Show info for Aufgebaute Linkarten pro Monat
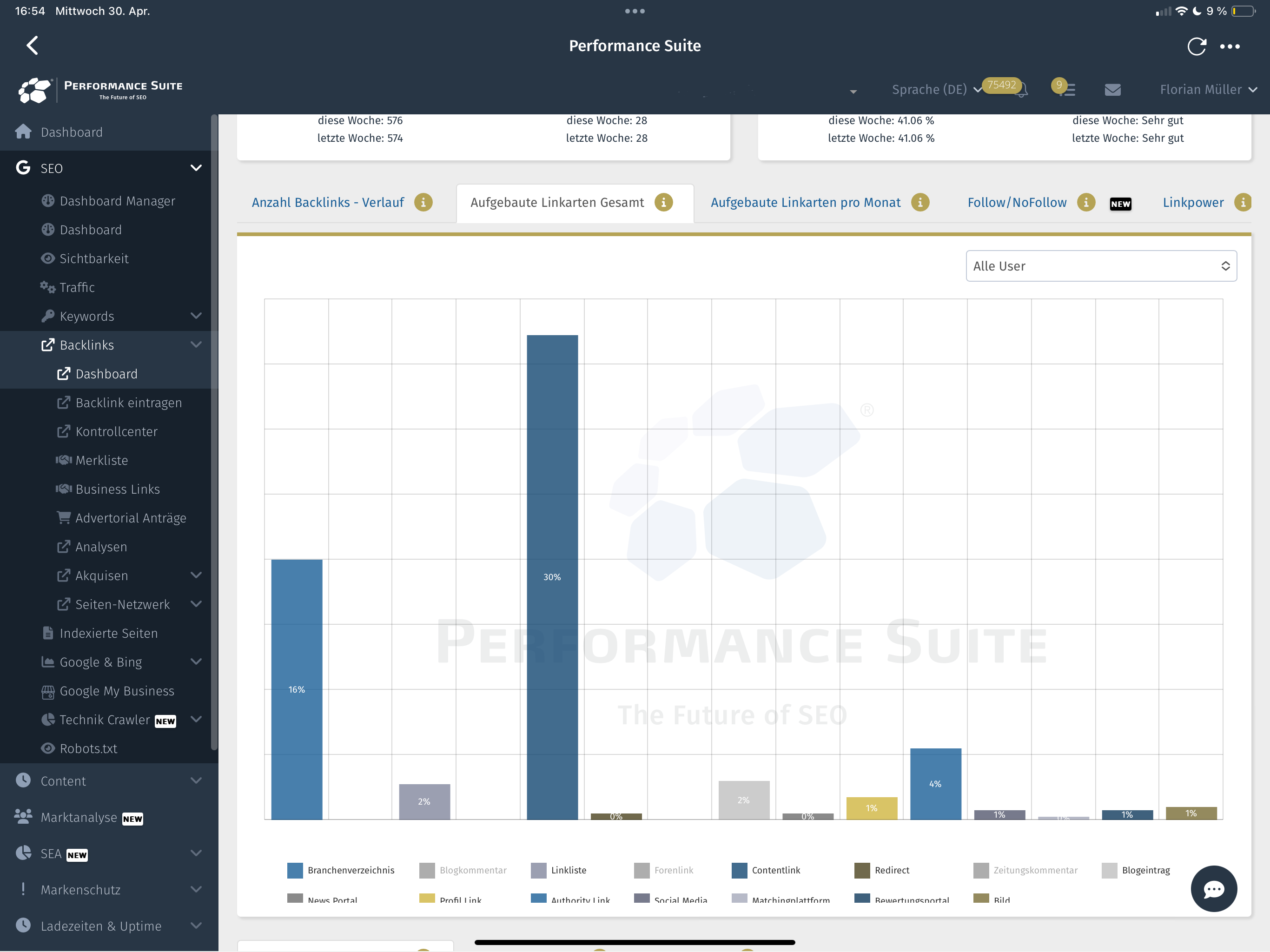This screenshot has height=952, width=1270. click(x=920, y=202)
